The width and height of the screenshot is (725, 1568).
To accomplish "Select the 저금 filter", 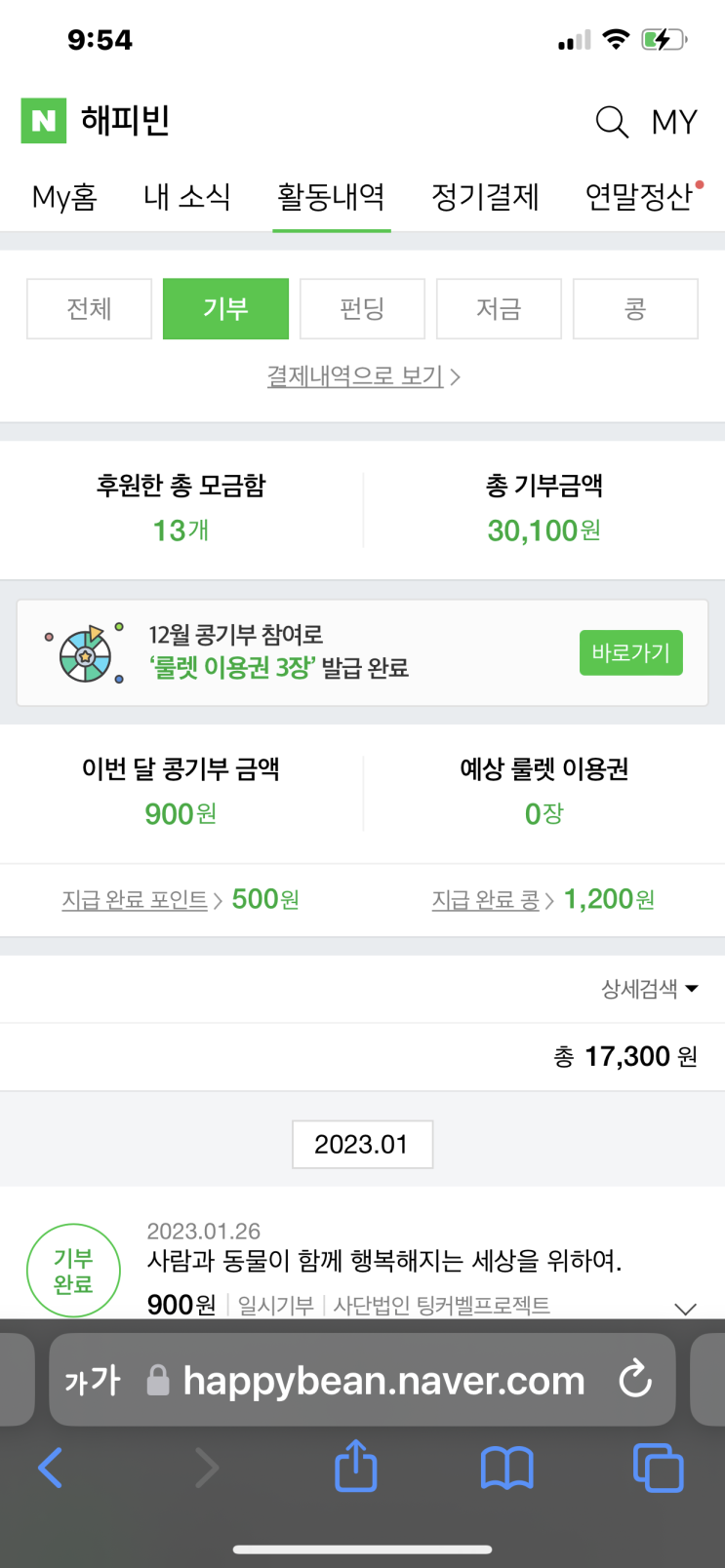I will click(499, 309).
